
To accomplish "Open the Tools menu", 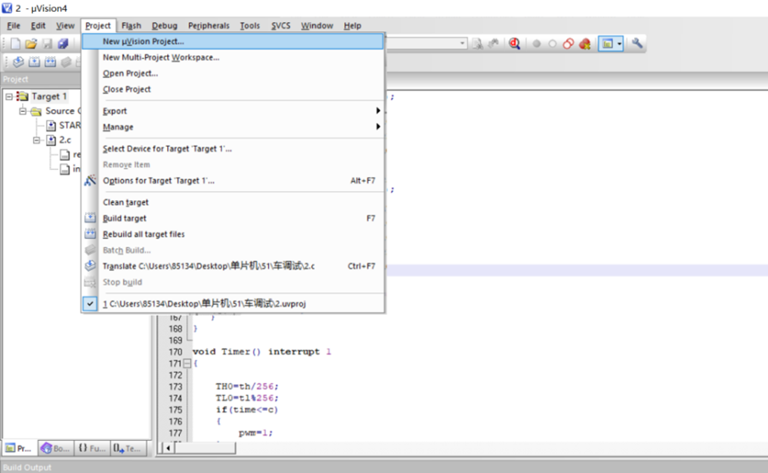I will (x=250, y=25).
